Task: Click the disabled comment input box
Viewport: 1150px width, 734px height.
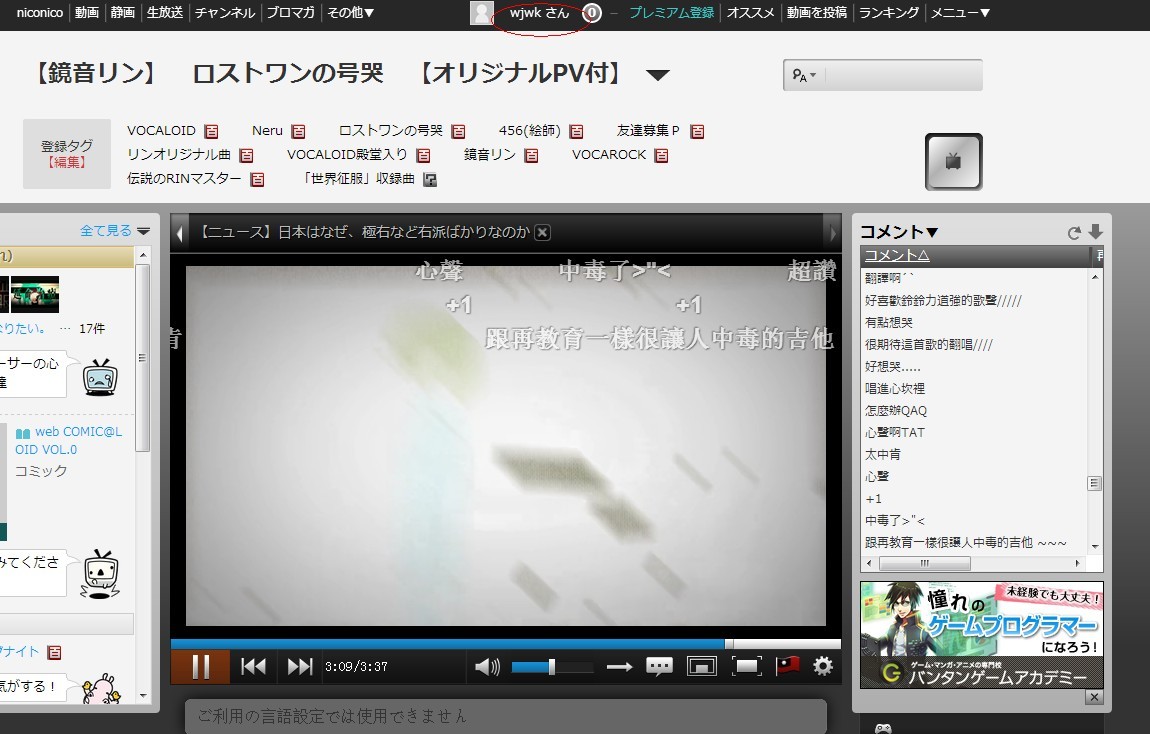Action: (x=505, y=716)
